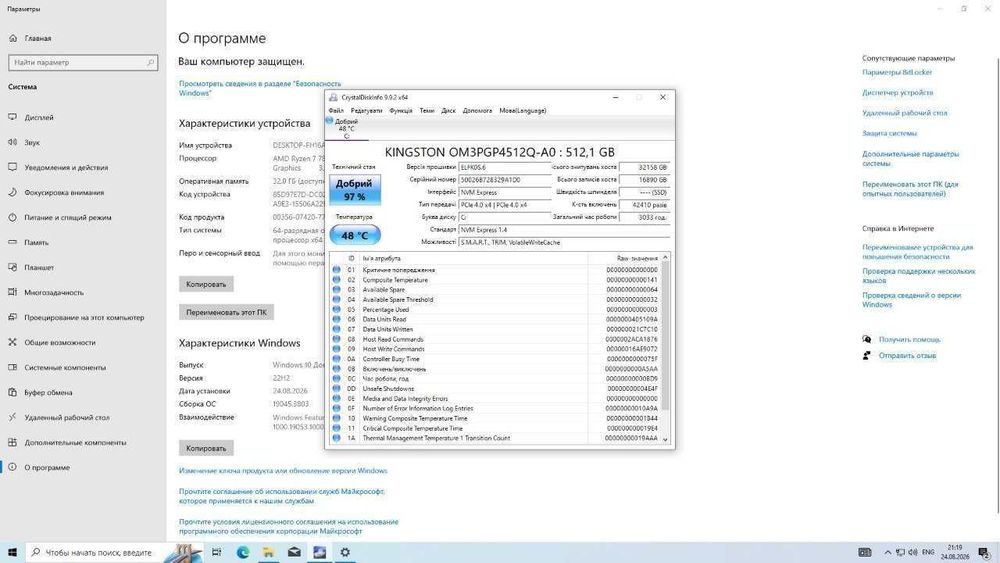Viewport: 1000px width, 563px height.
Task: Open Мова(Language) menu in CrystalDiskInfo
Action: click(x=522, y=110)
